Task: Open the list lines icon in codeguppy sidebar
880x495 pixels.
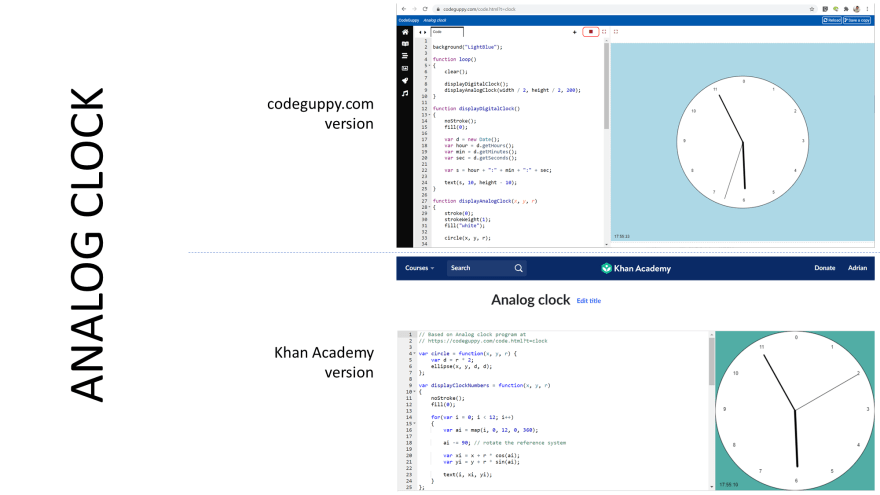Action: coord(405,56)
